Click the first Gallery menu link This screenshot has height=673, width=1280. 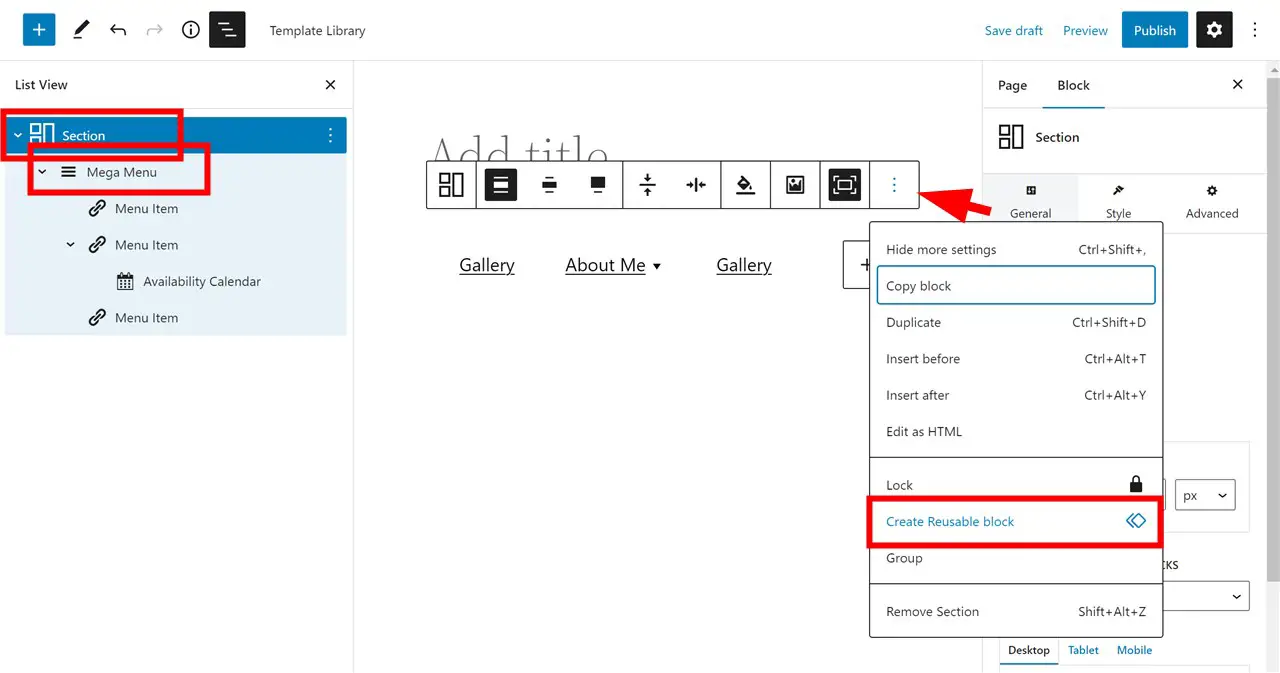tap(487, 265)
